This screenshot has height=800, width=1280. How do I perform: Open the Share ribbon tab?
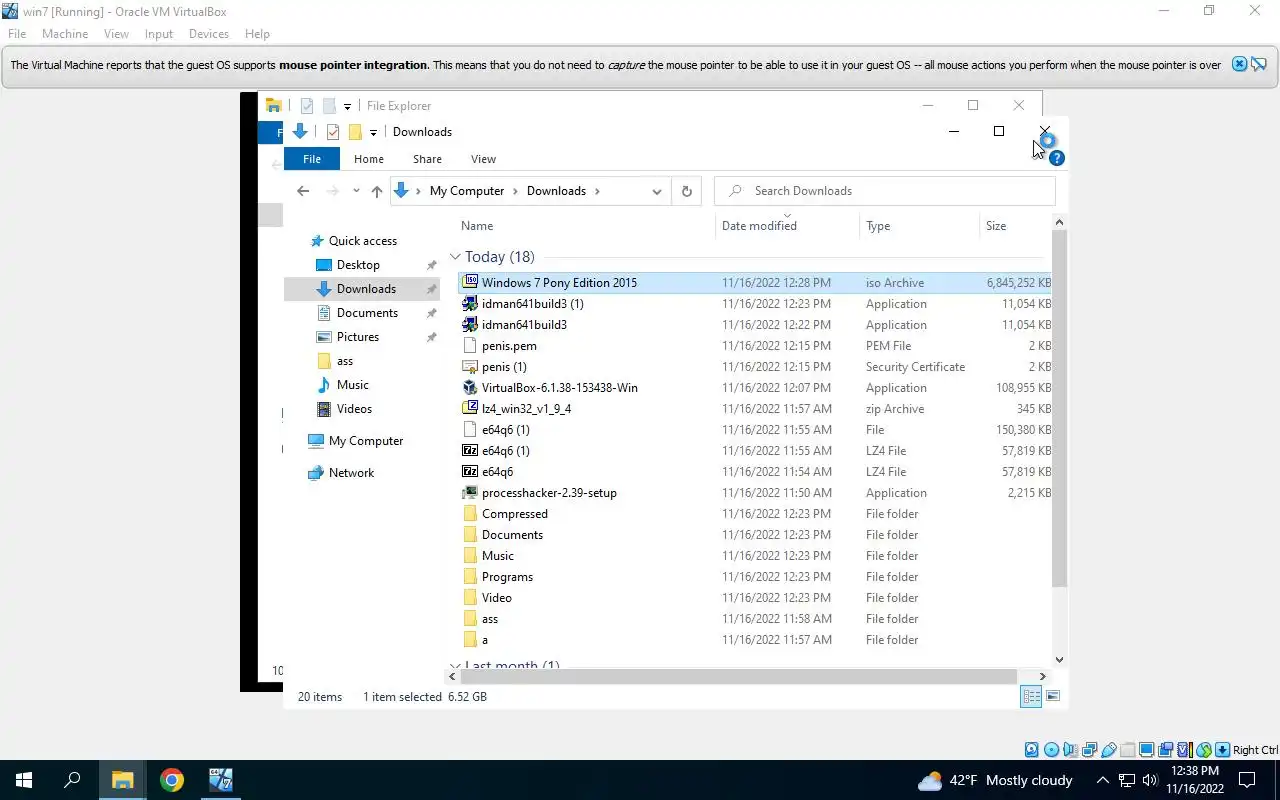(427, 159)
